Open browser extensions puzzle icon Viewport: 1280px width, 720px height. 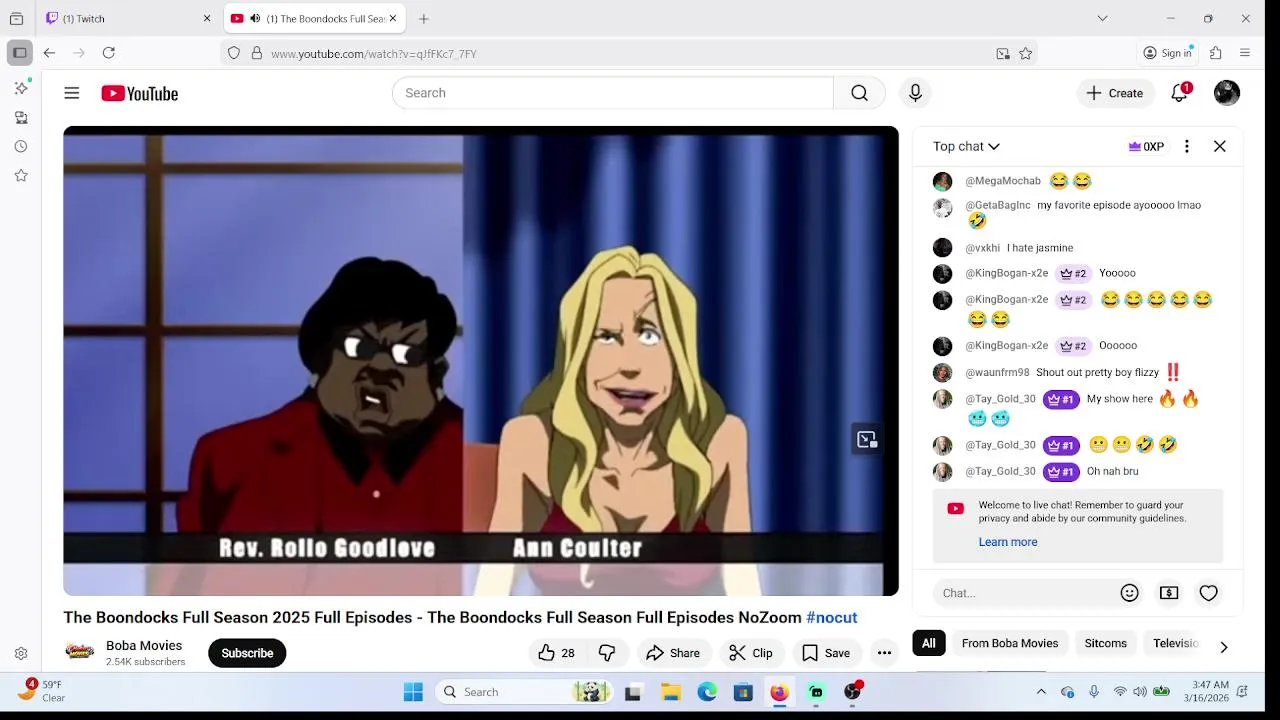(x=1216, y=53)
